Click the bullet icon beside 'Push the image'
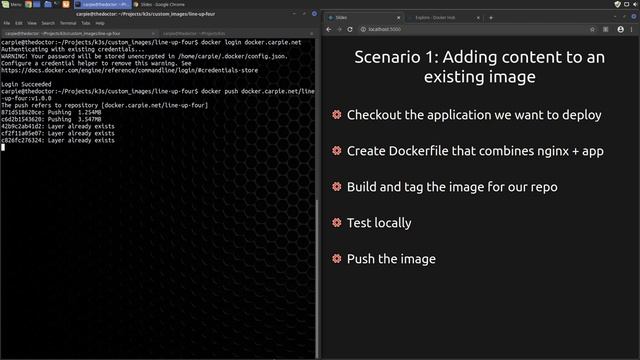 coord(337,258)
